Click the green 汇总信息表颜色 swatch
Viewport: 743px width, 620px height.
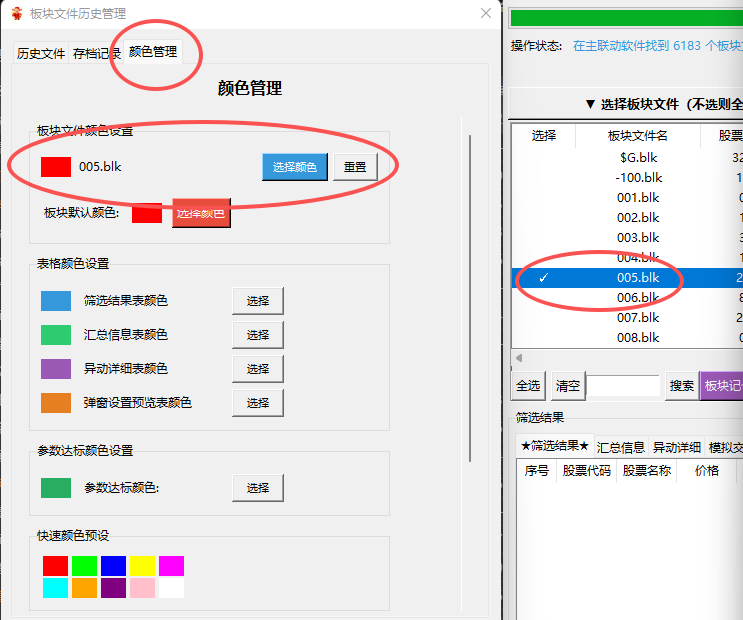[56, 335]
